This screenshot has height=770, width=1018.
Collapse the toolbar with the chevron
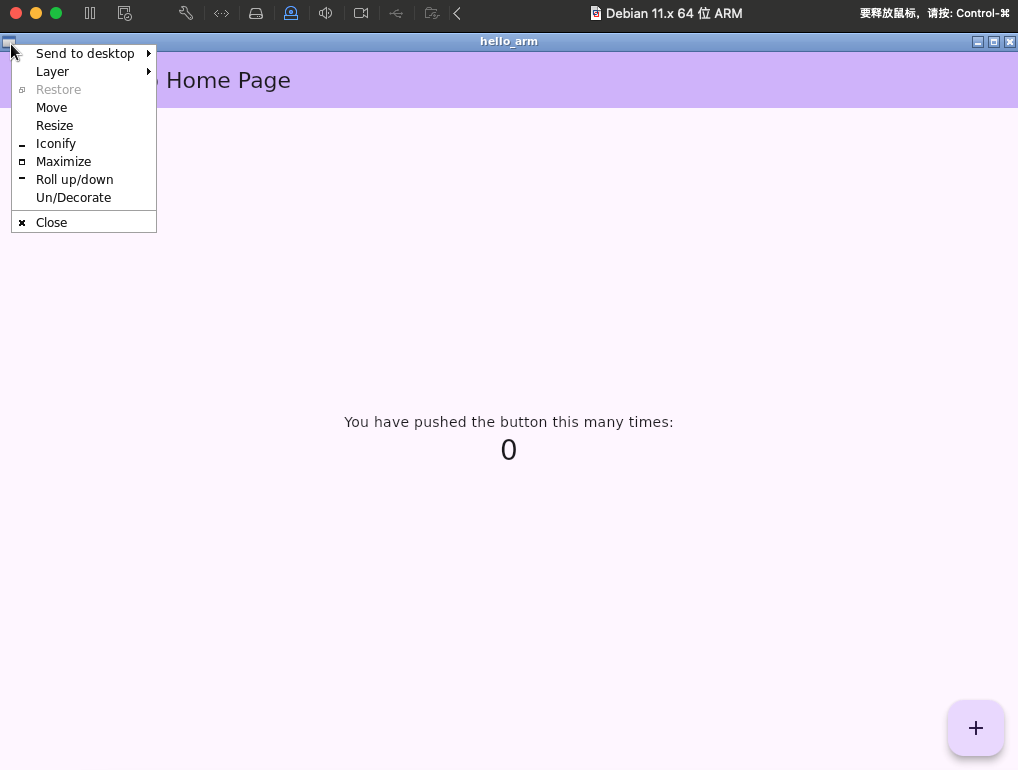[456, 13]
